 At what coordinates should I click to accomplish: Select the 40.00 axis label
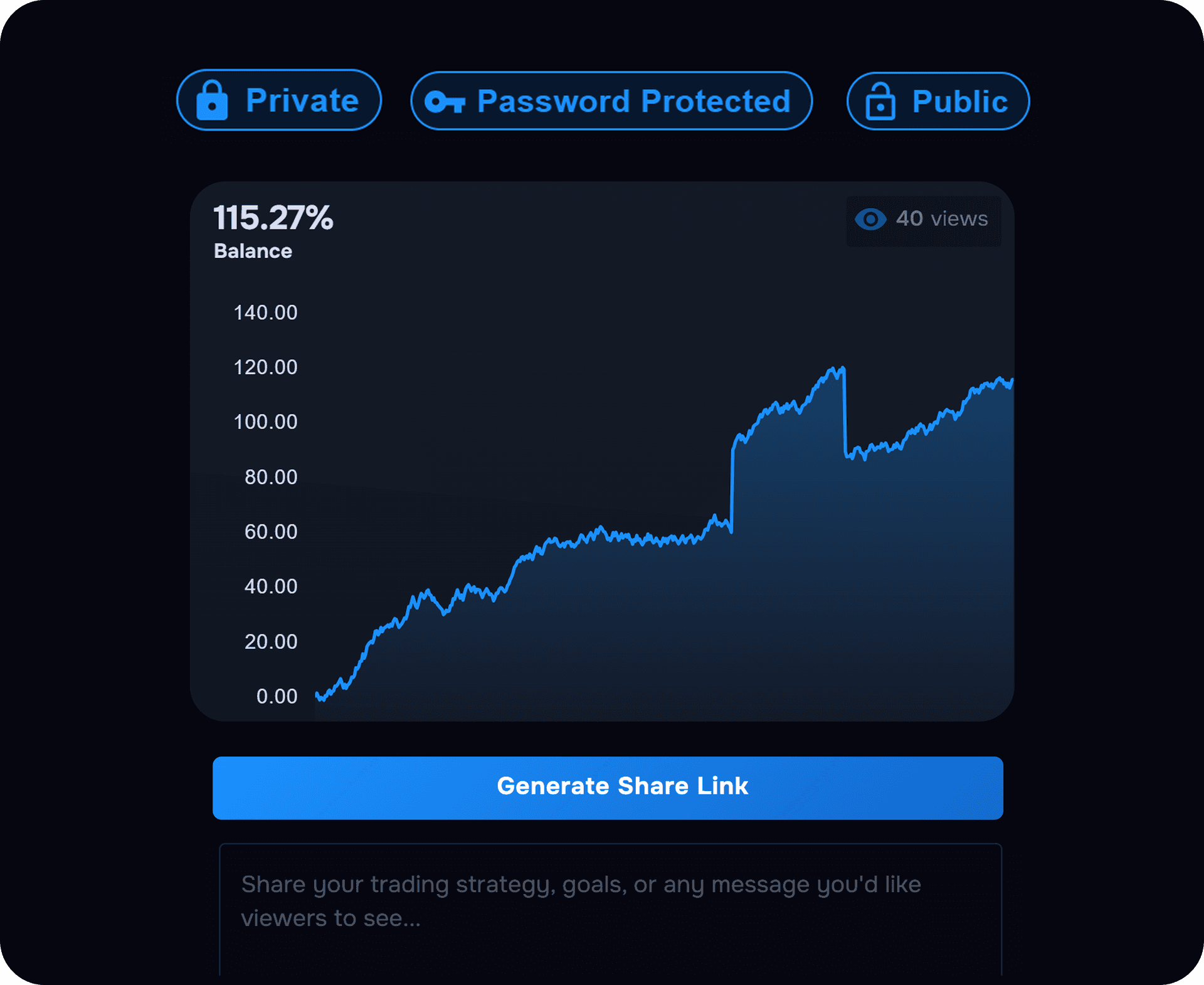pyautogui.click(x=271, y=586)
